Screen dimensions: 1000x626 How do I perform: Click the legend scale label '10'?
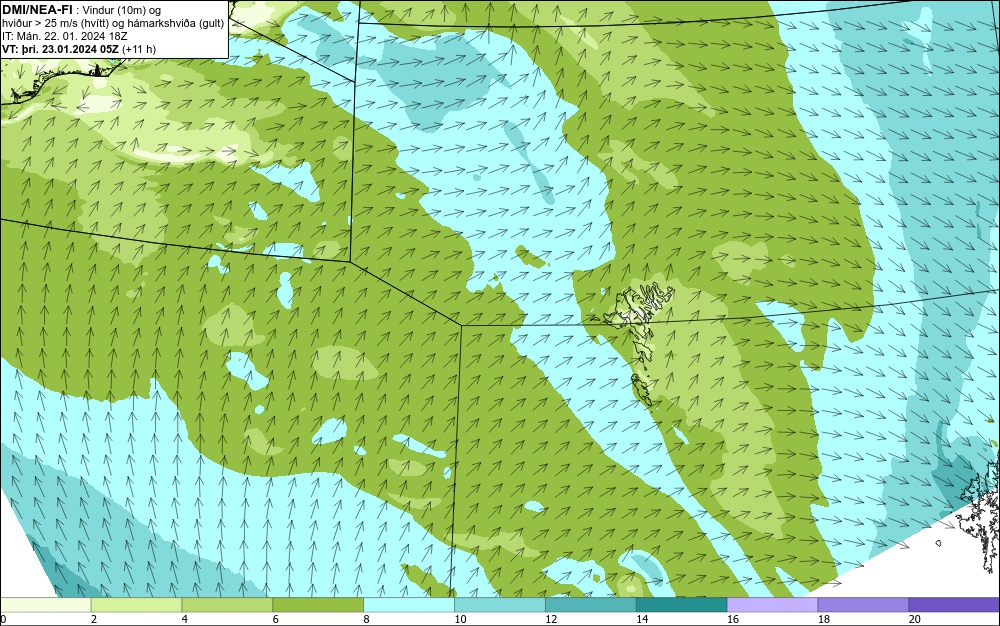point(460,619)
